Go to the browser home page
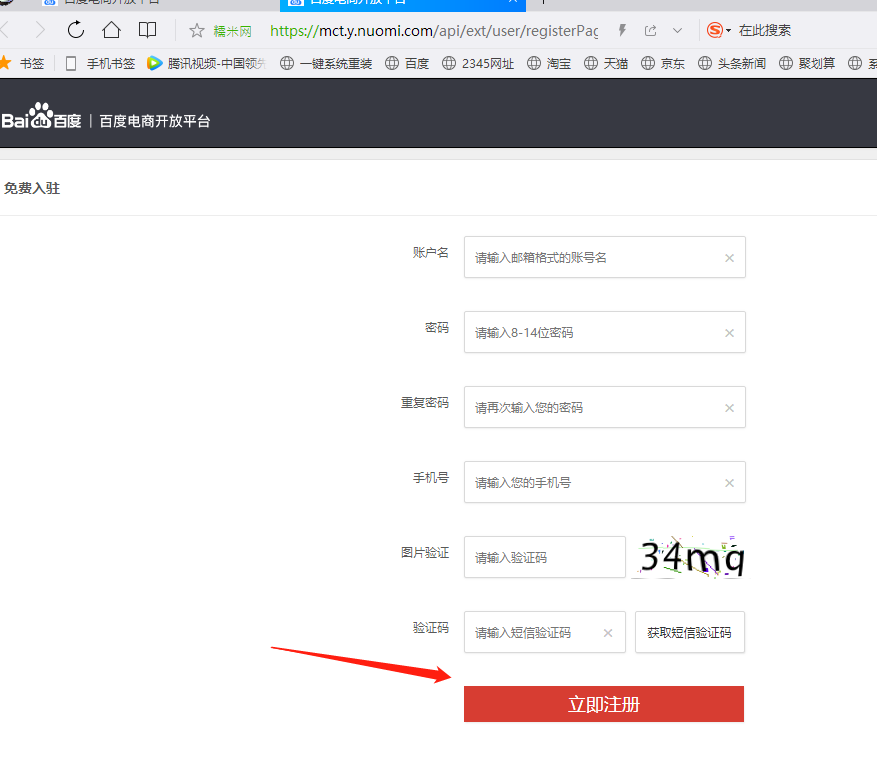877x782 pixels. coord(111,30)
